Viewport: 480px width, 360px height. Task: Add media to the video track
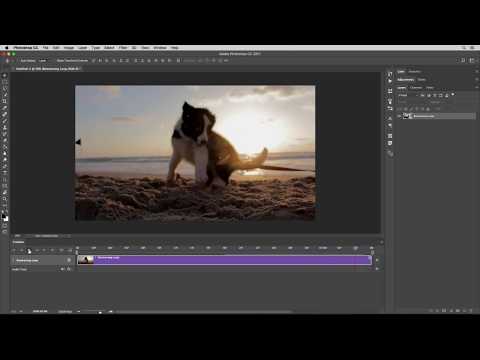coord(377,260)
